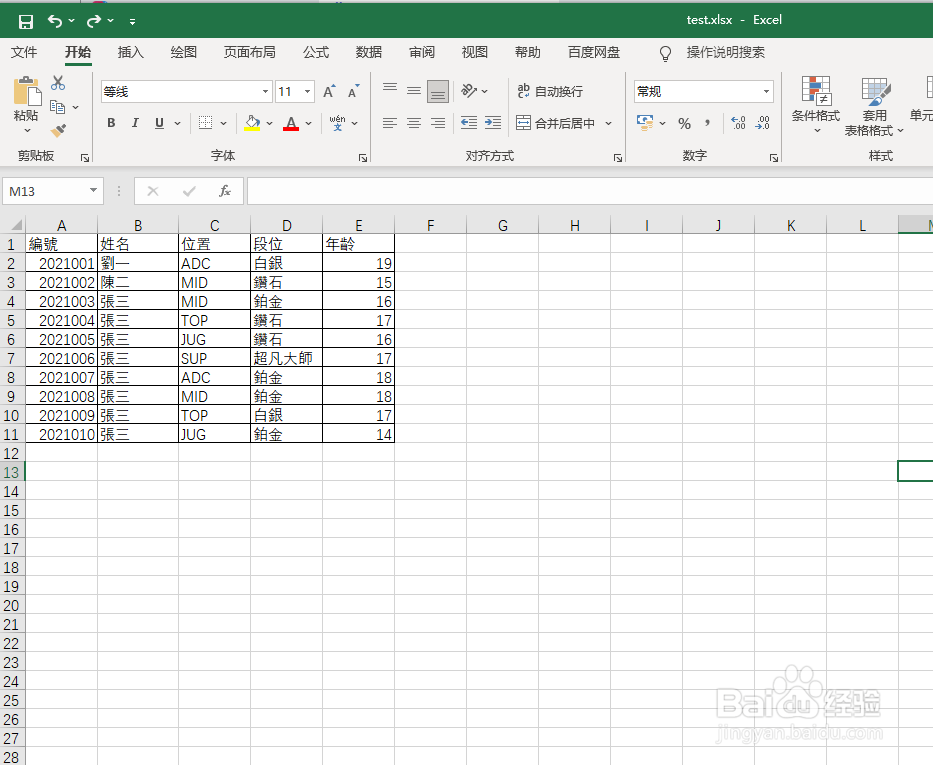Screen dimensions: 933x765
Task: Click Increase Decimal icon
Action: (738, 123)
